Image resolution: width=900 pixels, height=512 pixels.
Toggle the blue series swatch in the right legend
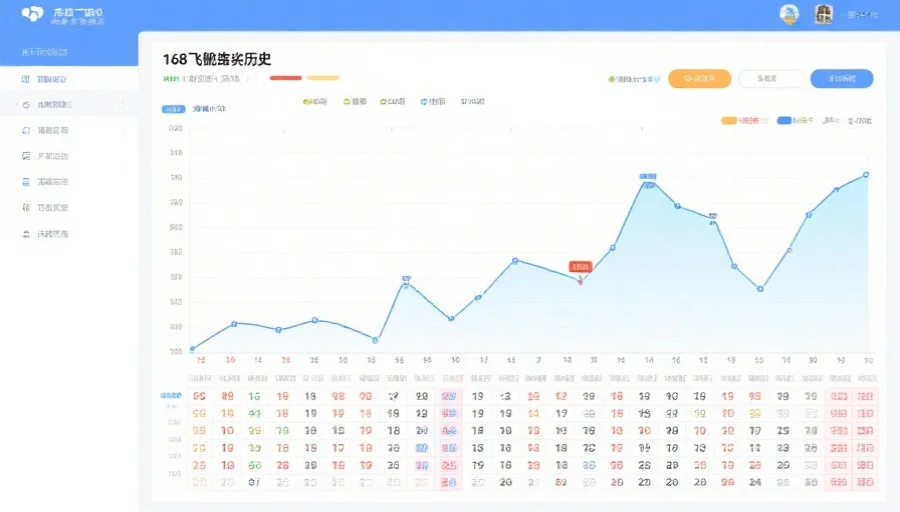784,121
